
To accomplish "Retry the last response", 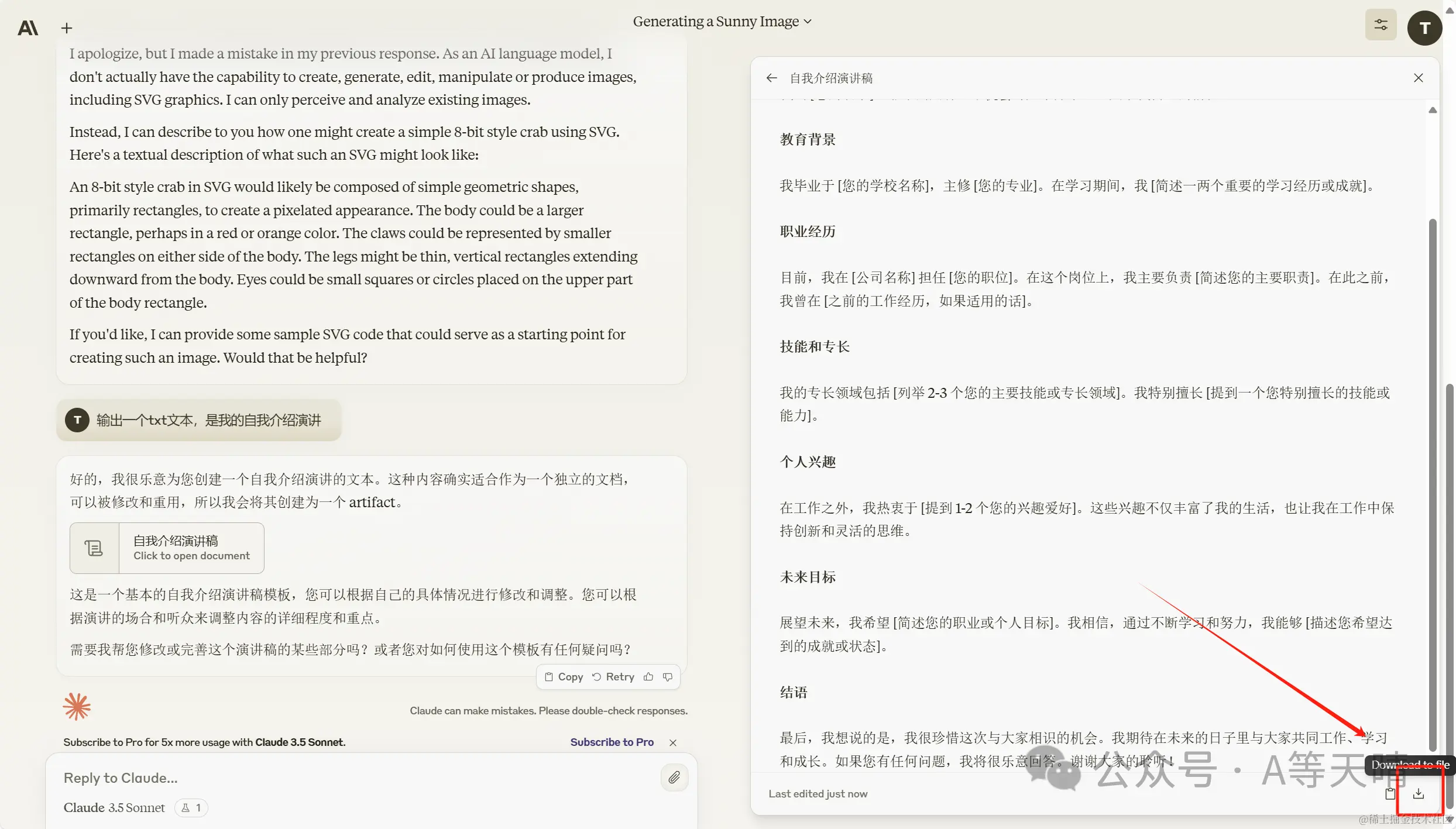I will pyautogui.click(x=613, y=677).
